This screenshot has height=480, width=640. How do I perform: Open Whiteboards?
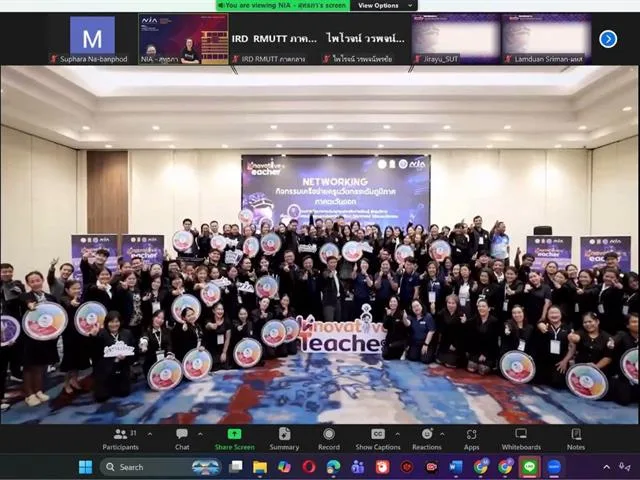(521, 440)
